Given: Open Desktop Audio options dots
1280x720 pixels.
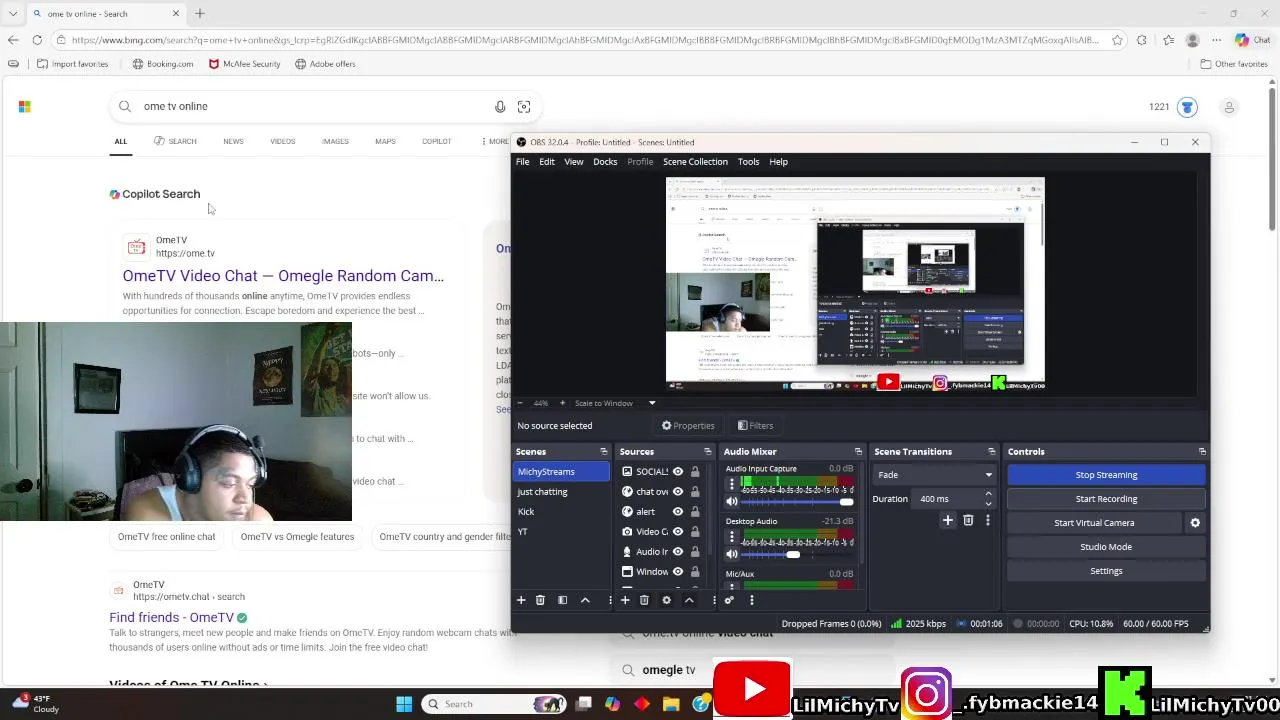Looking at the screenshot, I should tap(732, 537).
